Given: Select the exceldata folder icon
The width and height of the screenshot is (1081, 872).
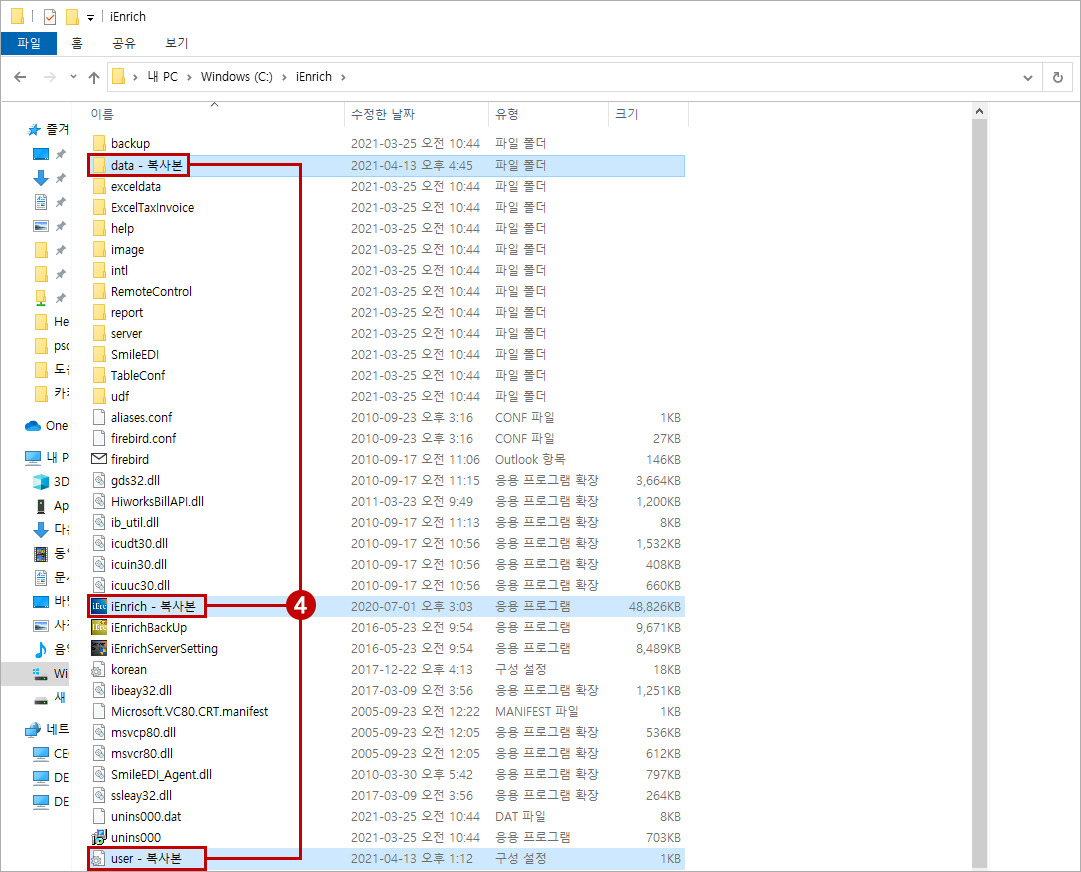Looking at the screenshot, I should click(x=99, y=186).
